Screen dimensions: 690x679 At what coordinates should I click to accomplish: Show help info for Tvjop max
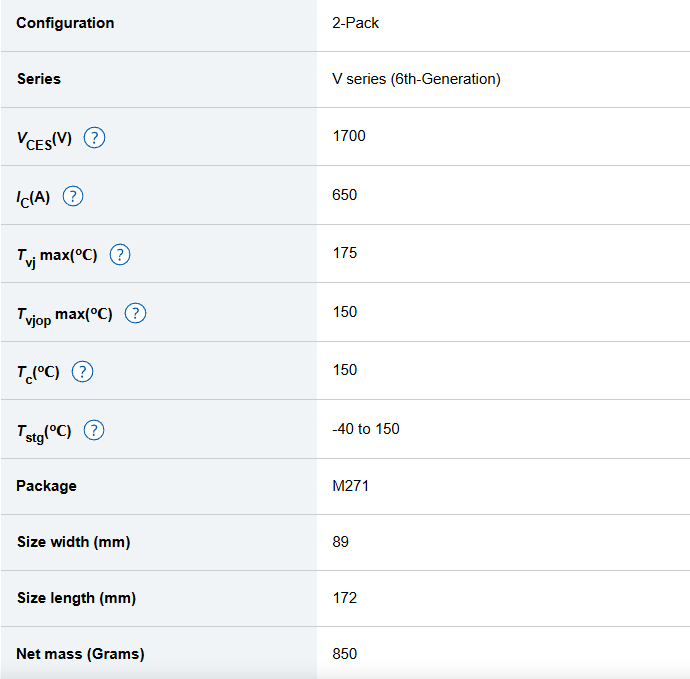[135, 313]
